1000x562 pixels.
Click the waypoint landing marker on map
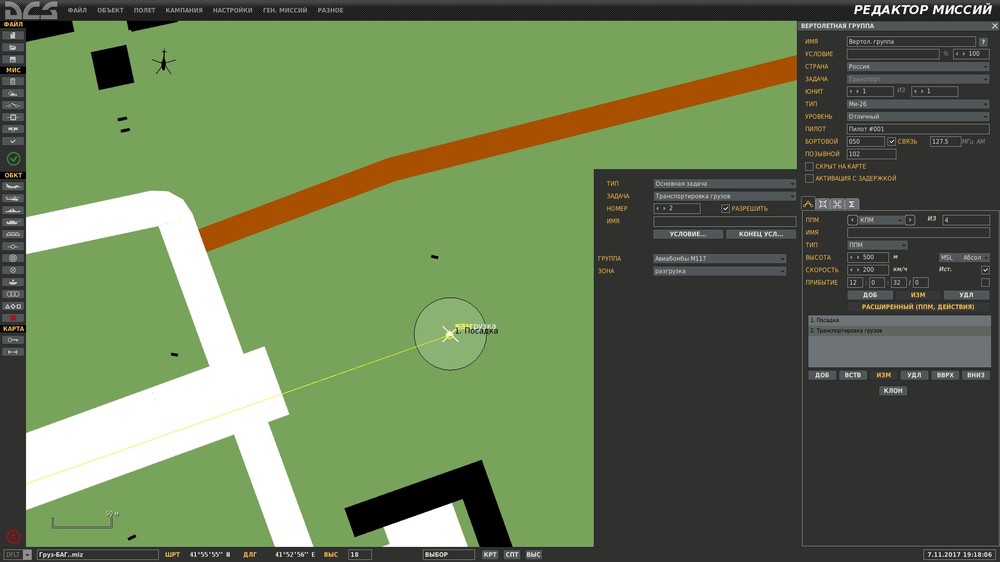(450, 334)
